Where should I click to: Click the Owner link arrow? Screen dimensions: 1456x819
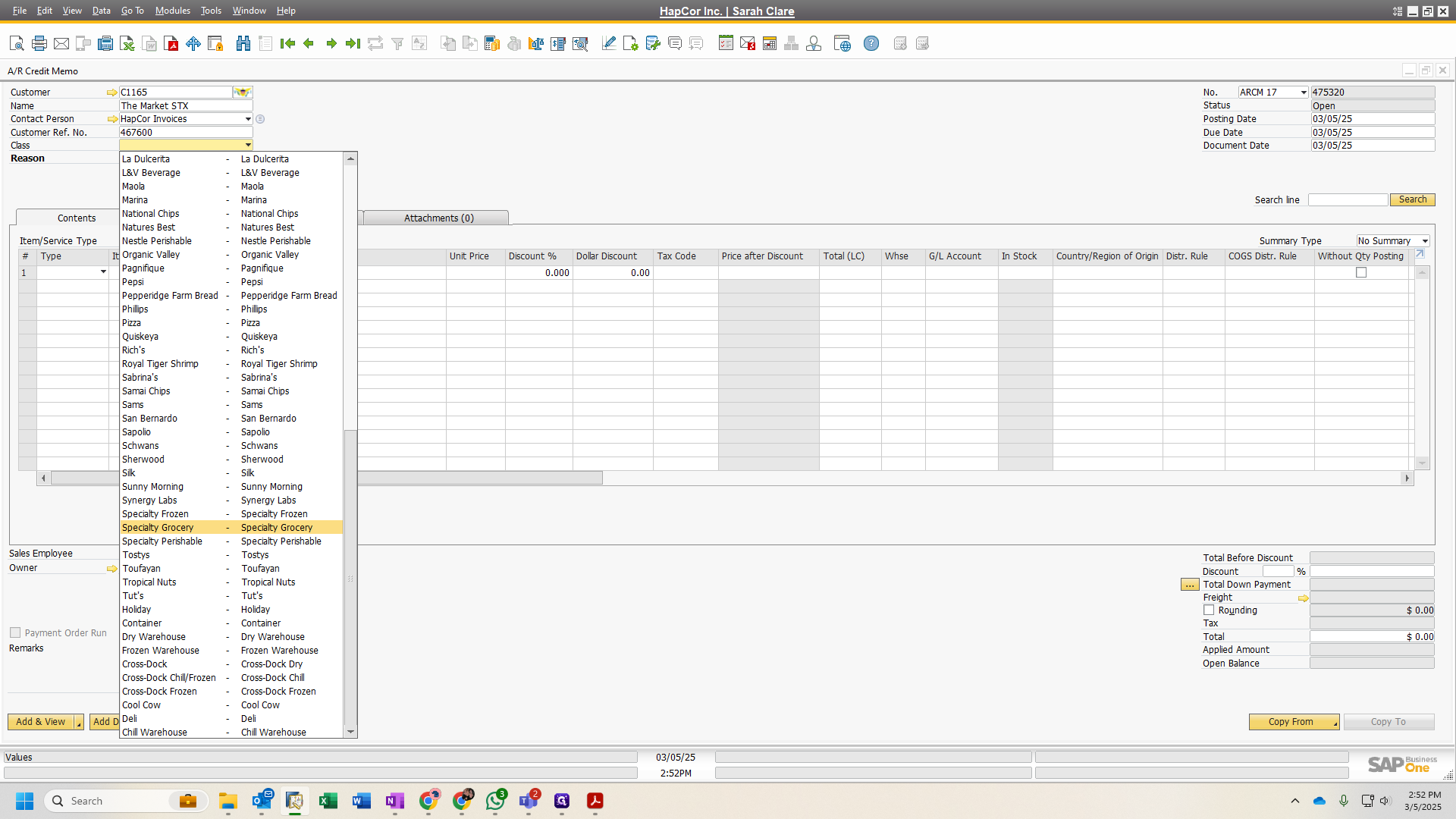(112, 569)
